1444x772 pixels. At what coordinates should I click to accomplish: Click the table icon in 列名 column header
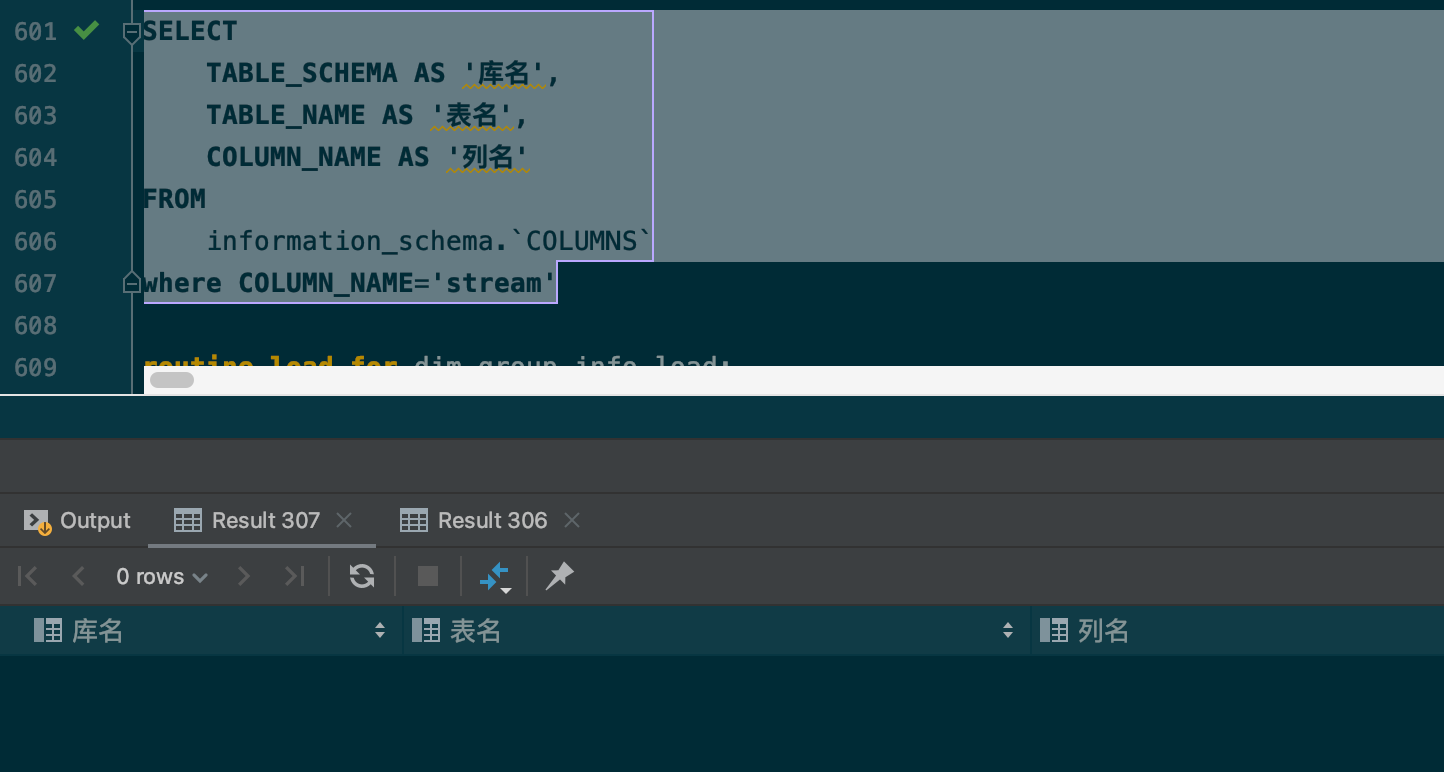coord(1054,630)
